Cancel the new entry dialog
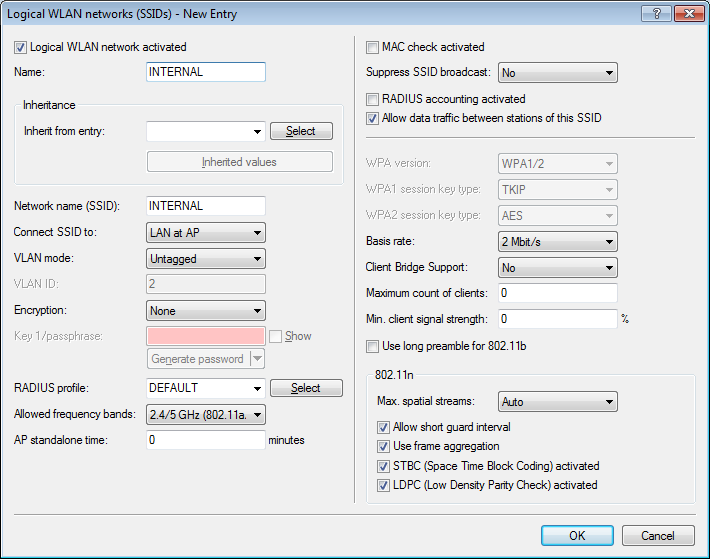710x559 pixels. 657,536
